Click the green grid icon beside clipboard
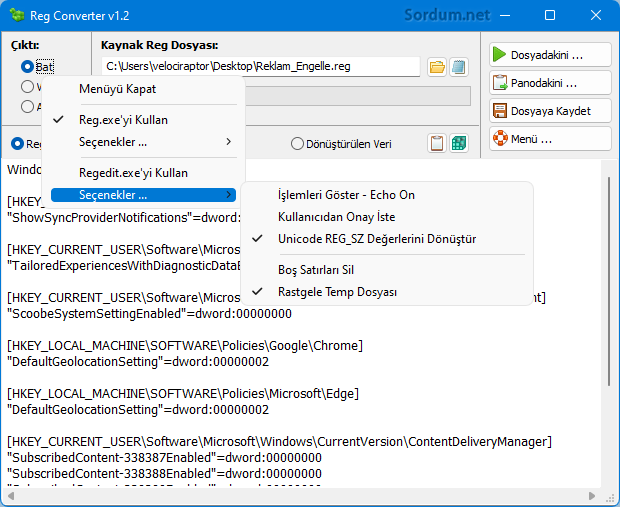This screenshot has width=620, height=507. [459, 144]
